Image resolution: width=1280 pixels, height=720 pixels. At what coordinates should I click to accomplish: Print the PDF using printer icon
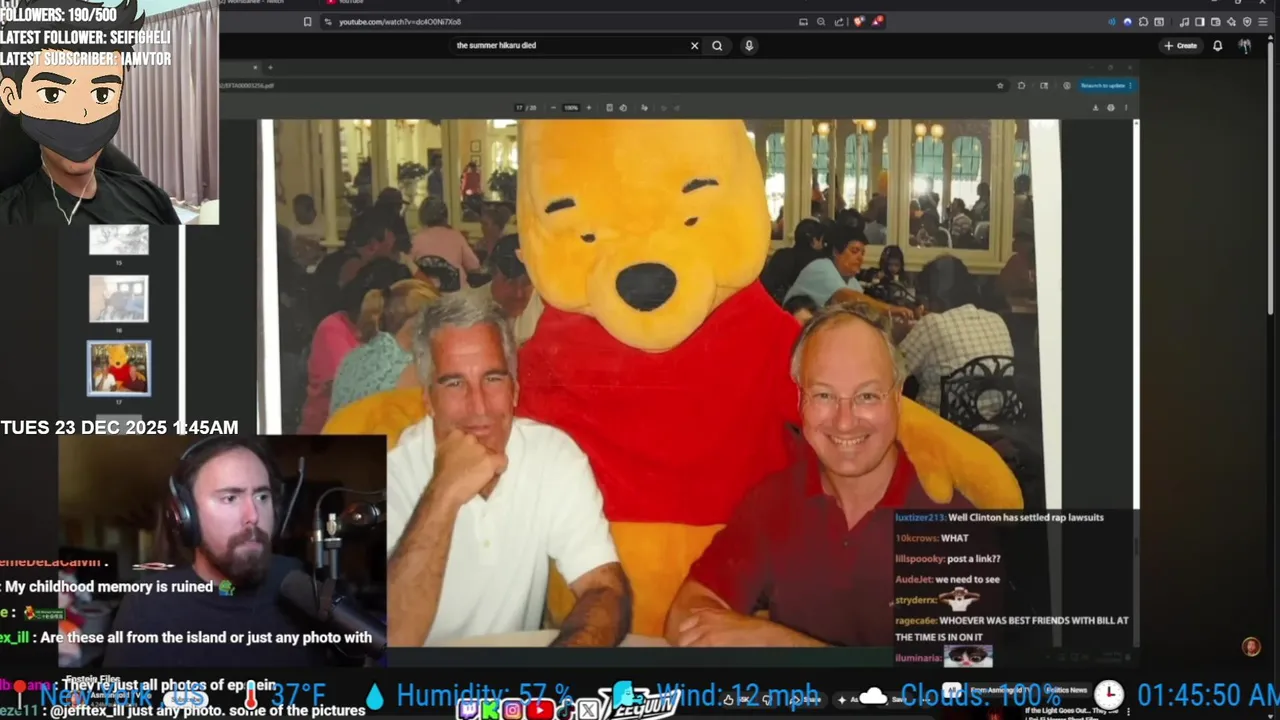point(1110,108)
